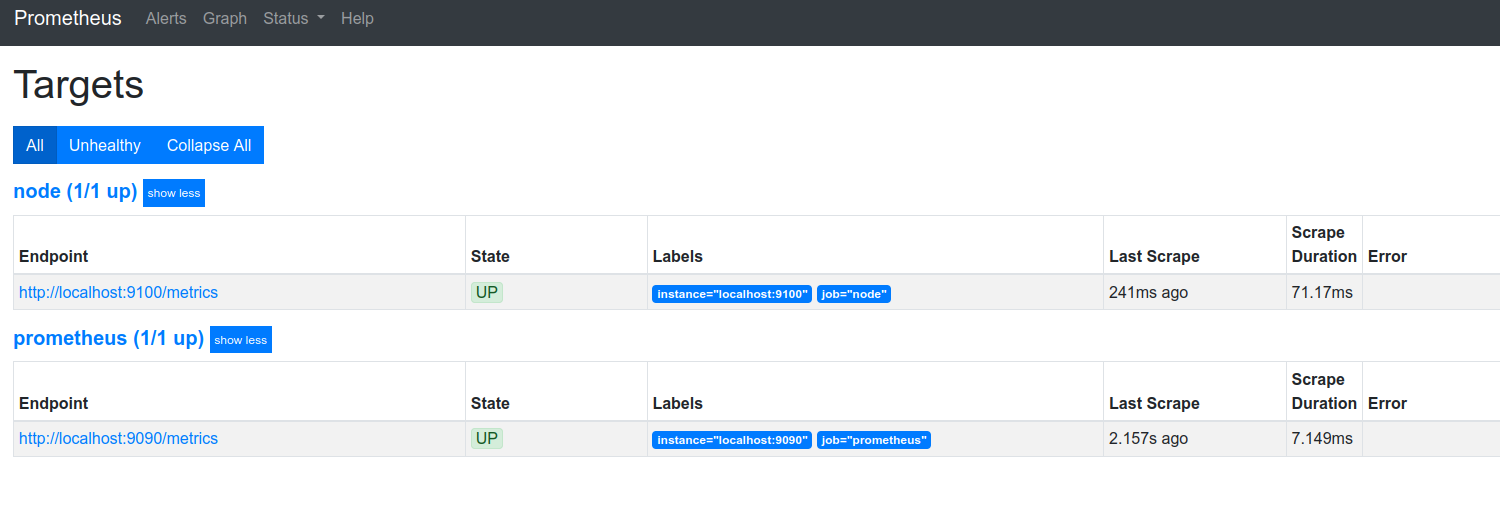Open the Prometheus brand home link

point(68,18)
